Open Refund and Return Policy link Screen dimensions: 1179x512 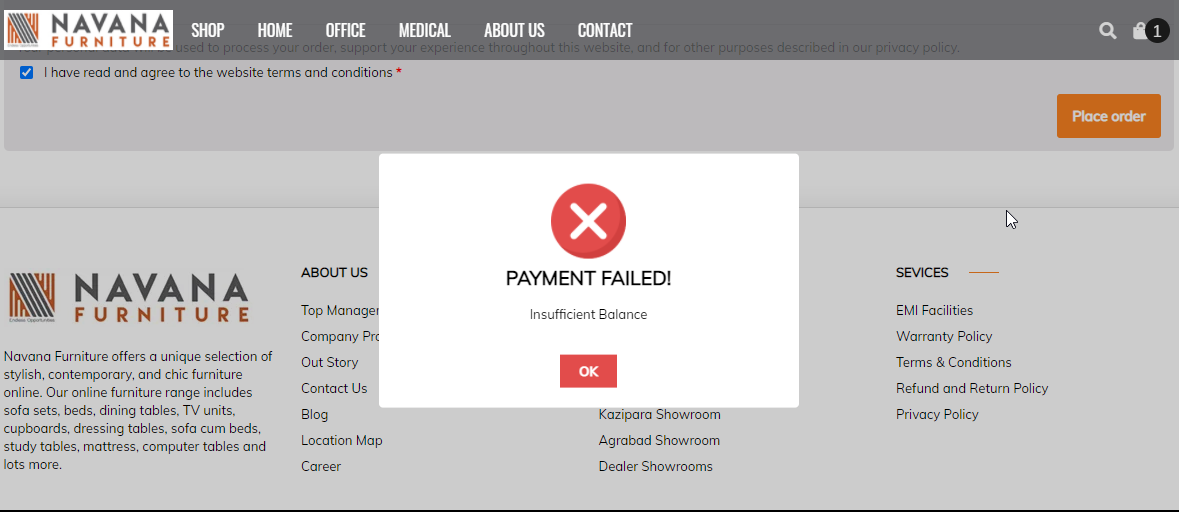972,388
